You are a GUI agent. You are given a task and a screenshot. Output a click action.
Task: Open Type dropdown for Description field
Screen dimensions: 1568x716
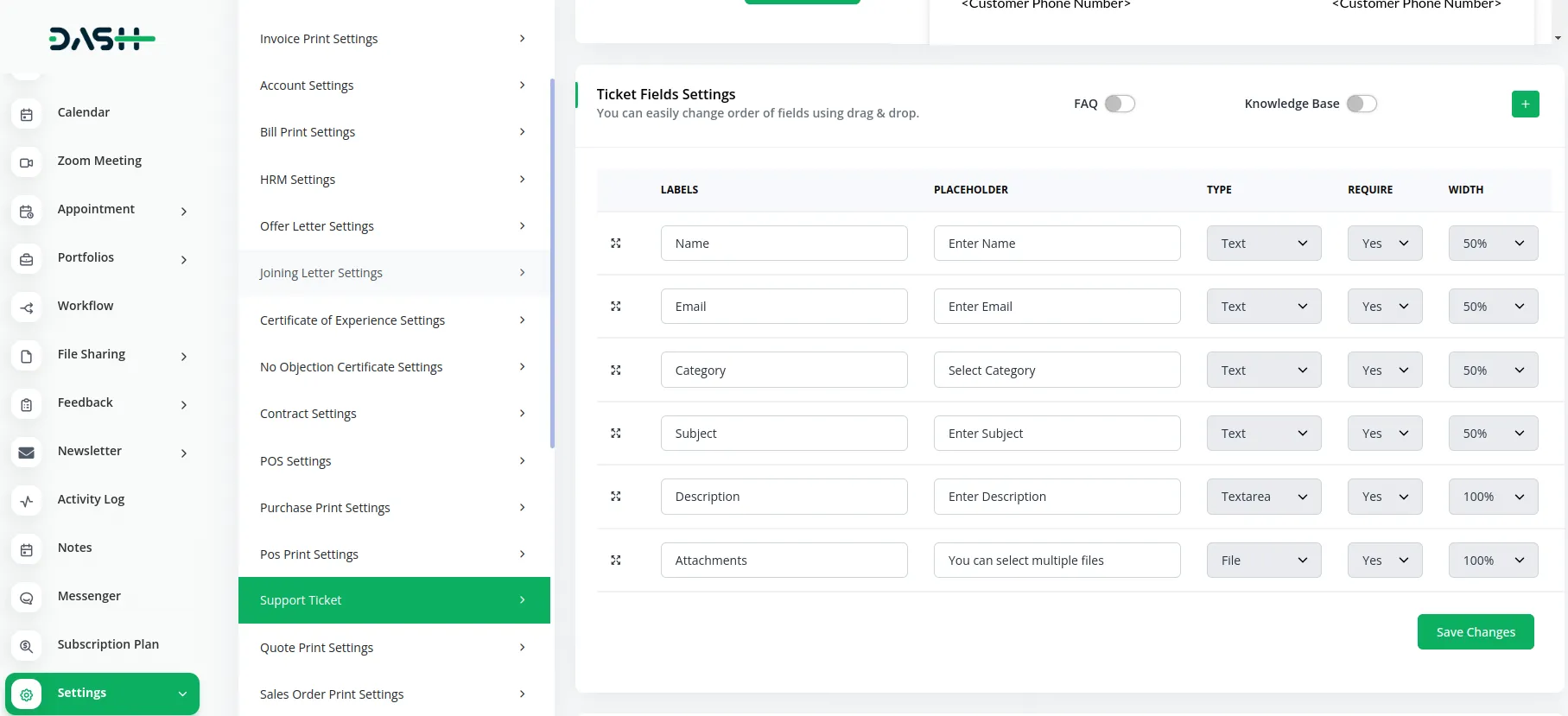[x=1263, y=497]
